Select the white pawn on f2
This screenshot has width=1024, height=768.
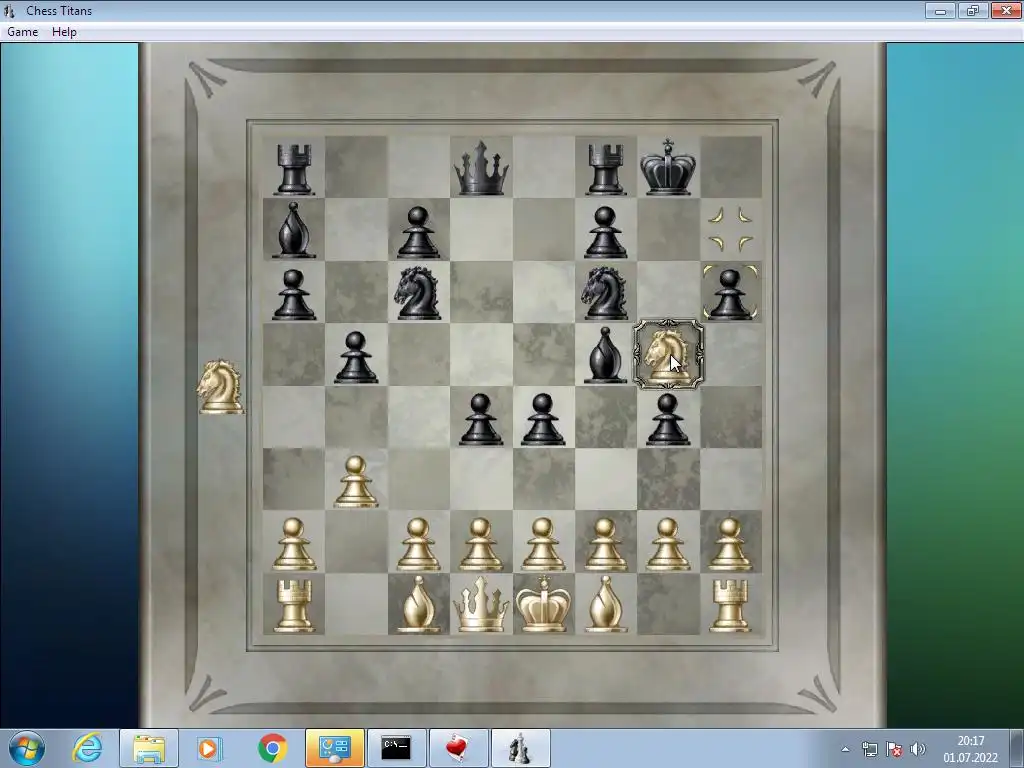pos(605,544)
